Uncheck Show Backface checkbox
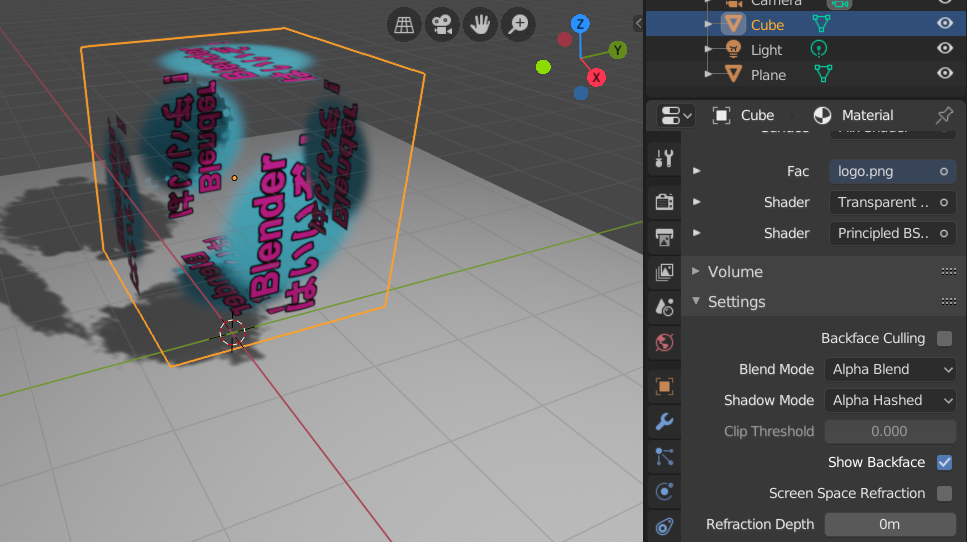 (x=944, y=462)
